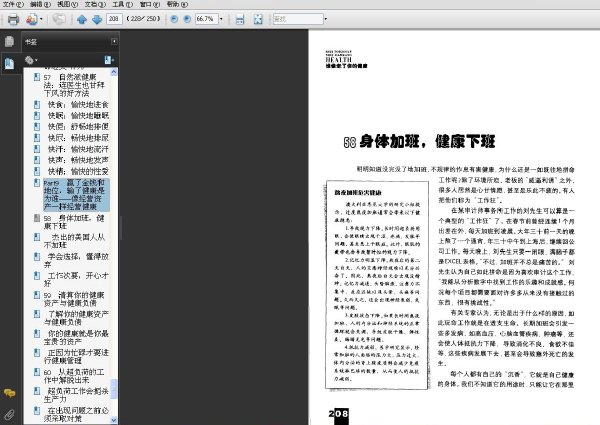Open the dropdown arrow beside create PDF icon
Viewport: 600px width, 425px height.
pyautogui.click(x=41, y=19)
